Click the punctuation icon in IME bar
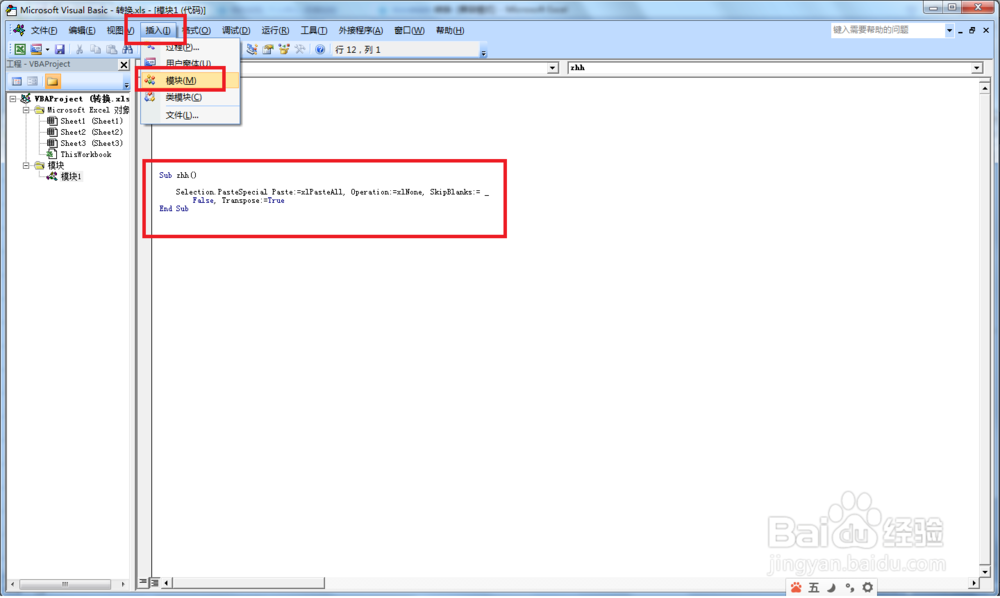Viewport: 1000px width, 598px height. [x=849, y=588]
